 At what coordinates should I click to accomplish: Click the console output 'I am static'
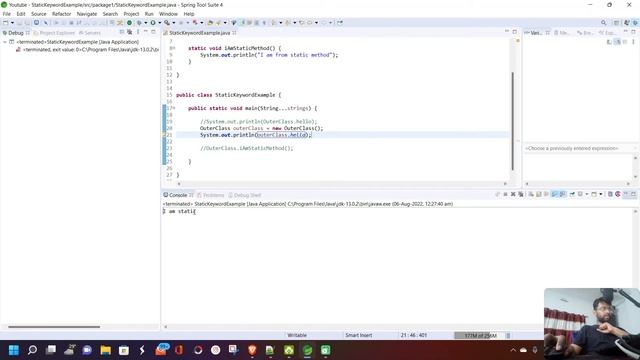(179, 211)
